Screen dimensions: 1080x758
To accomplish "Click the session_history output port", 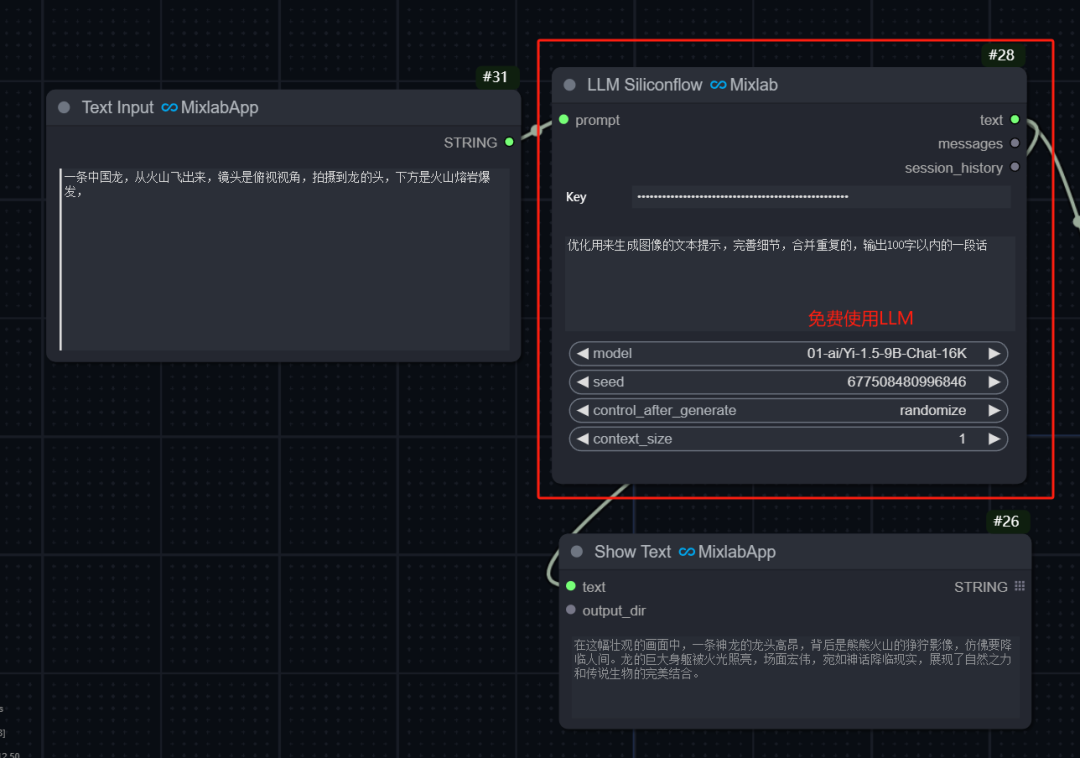I will [x=1015, y=167].
